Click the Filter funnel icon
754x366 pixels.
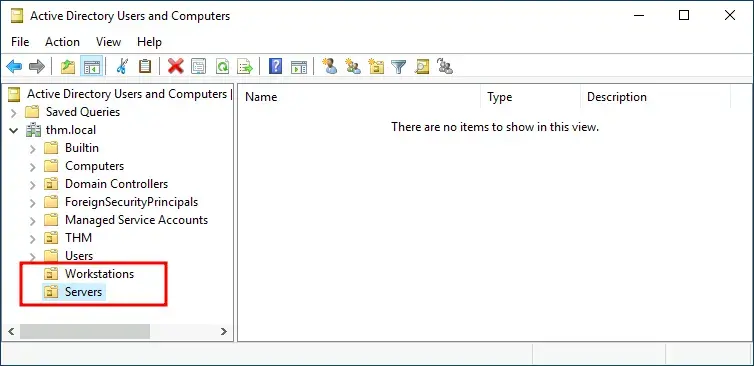tap(399, 66)
